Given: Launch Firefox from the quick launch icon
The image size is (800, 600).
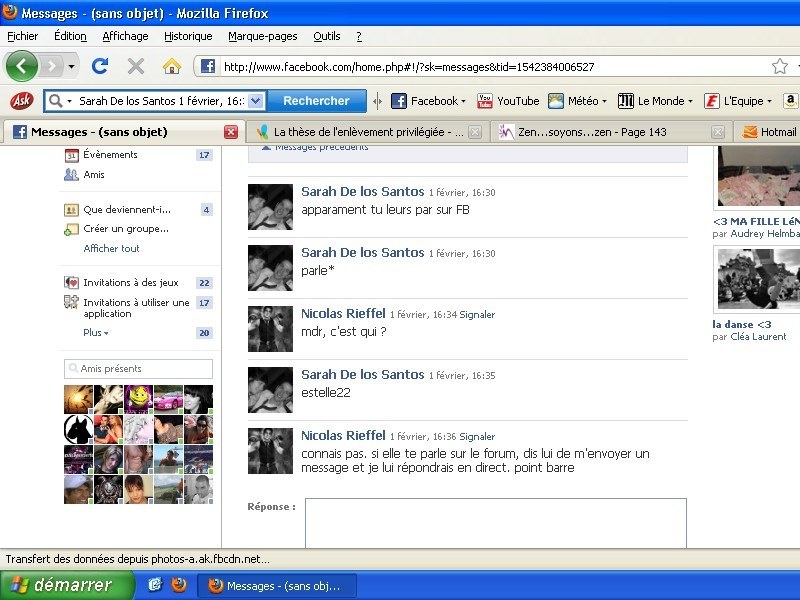Looking at the screenshot, I should [x=179, y=585].
